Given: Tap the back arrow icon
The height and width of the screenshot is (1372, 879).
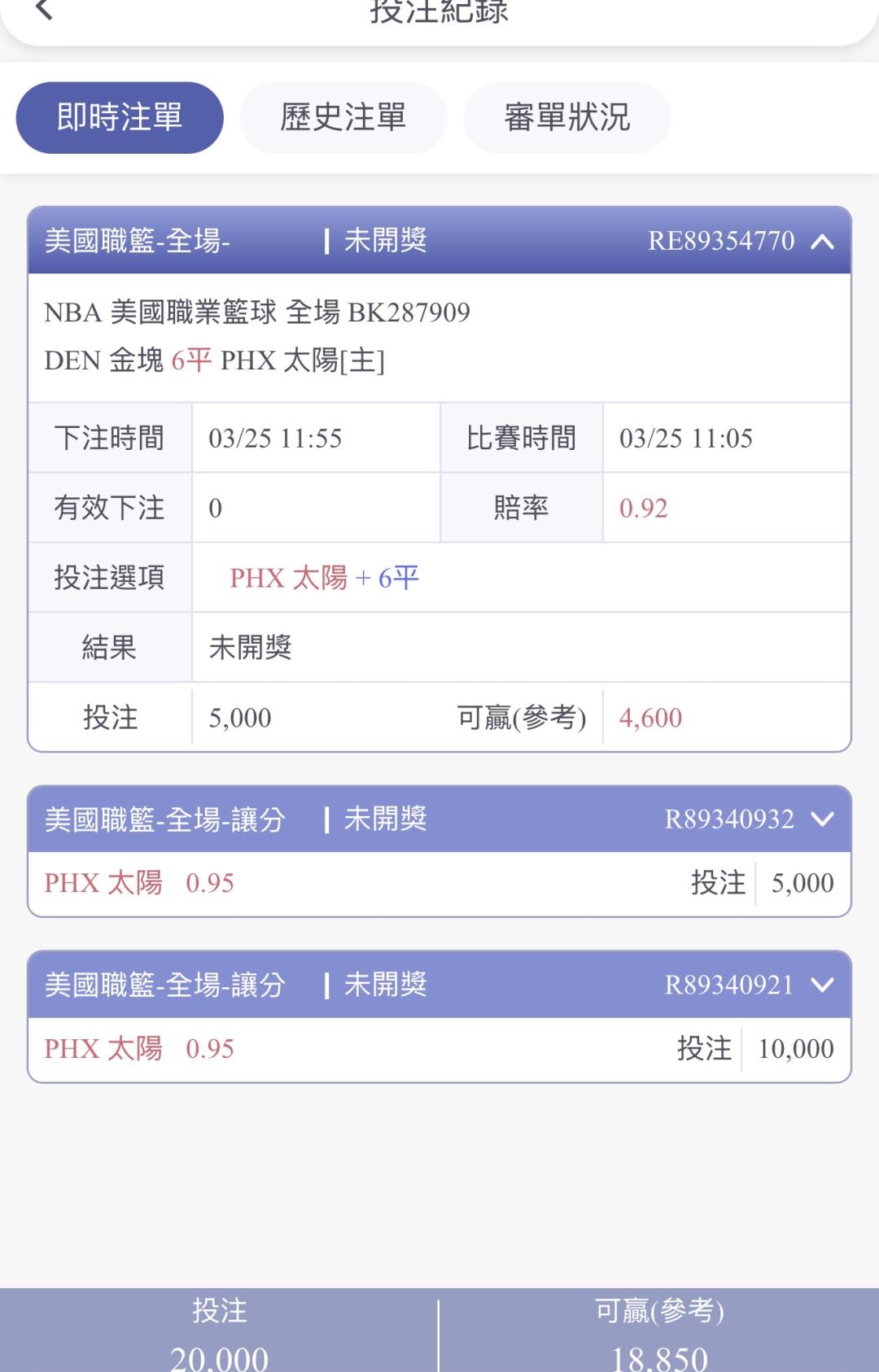Looking at the screenshot, I should point(45,11).
